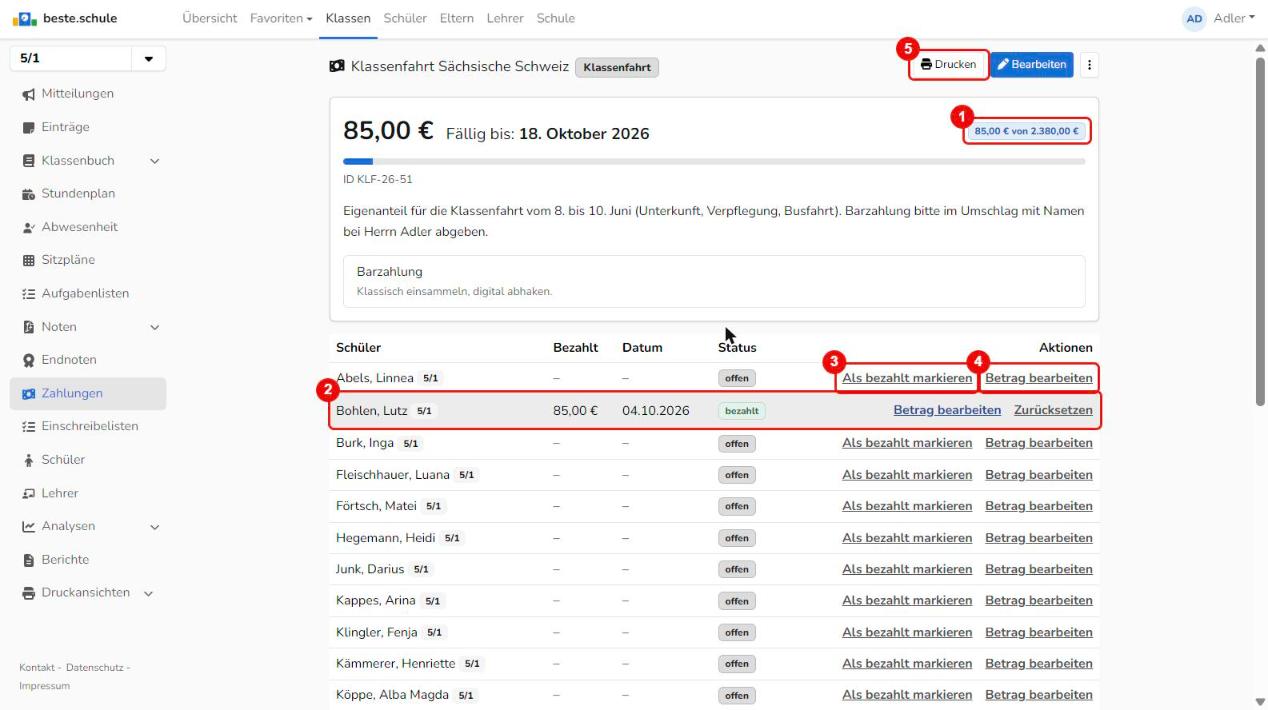Image resolution: width=1268 pixels, height=710 pixels.
Task: Click the green bezahlt status badge
Action: (x=741, y=411)
